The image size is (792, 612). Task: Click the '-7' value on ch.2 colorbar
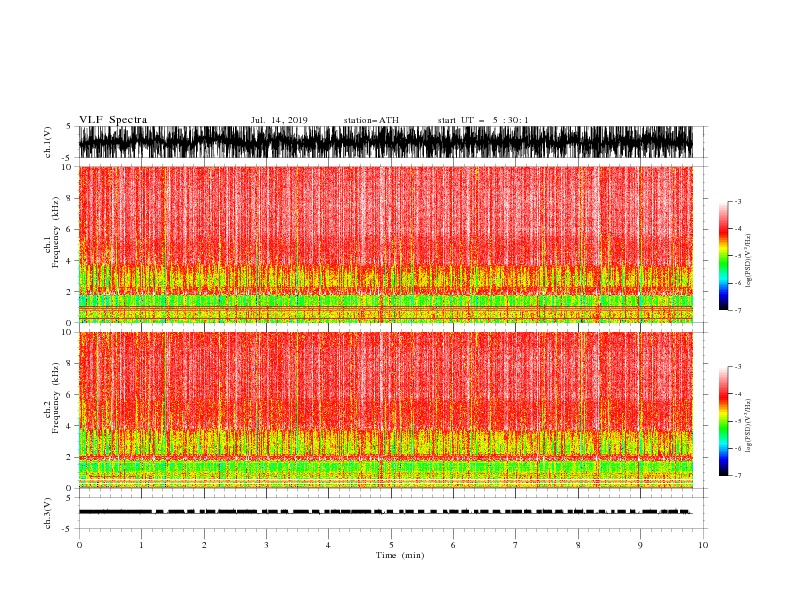[x=738, y=475]
